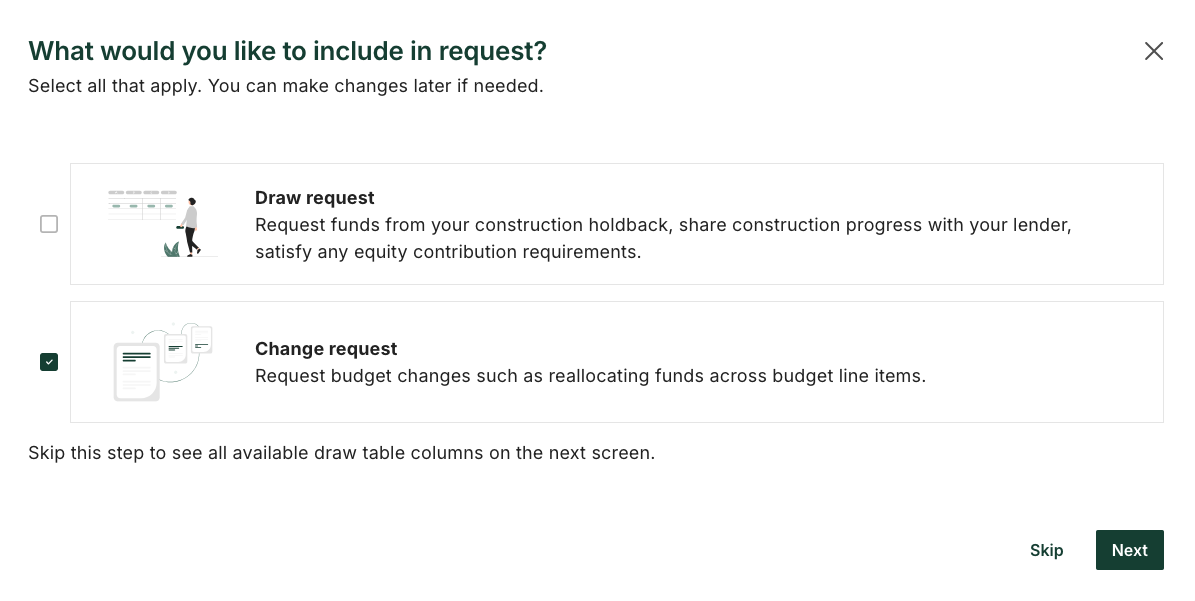Screen dimensions: 1195x601
Task: Click the small linked documents in Change request illustration
Action: click(189, 345)
